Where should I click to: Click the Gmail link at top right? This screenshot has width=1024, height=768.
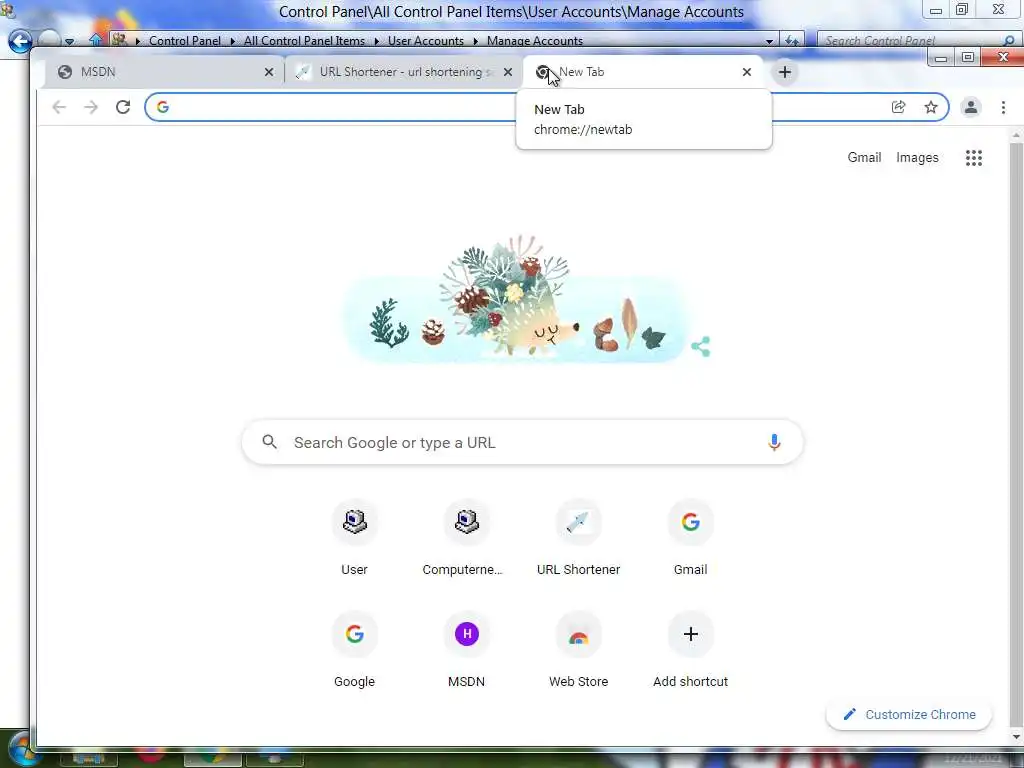tap(864, 157)
